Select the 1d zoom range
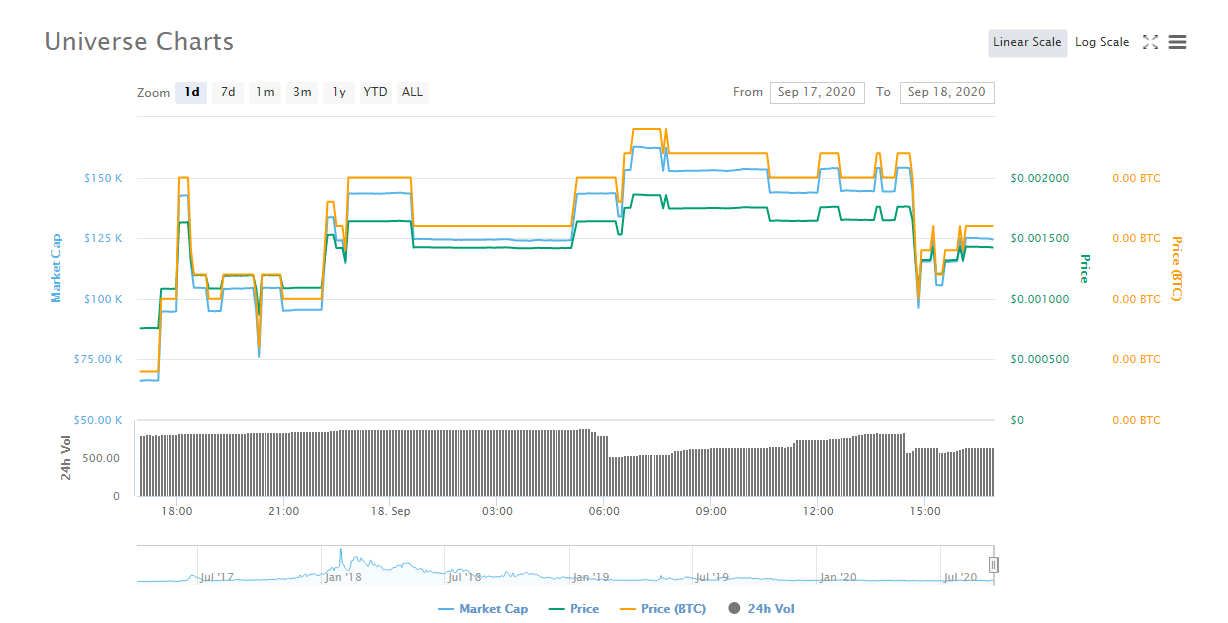Screen dimensions: 1228x623 tap(191, 92)
